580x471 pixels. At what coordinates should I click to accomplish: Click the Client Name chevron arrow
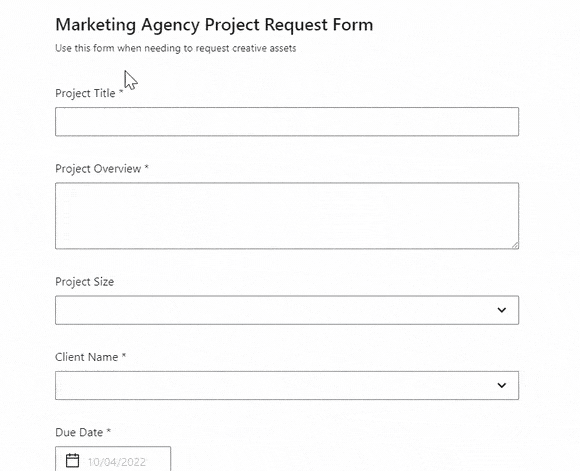502,386
